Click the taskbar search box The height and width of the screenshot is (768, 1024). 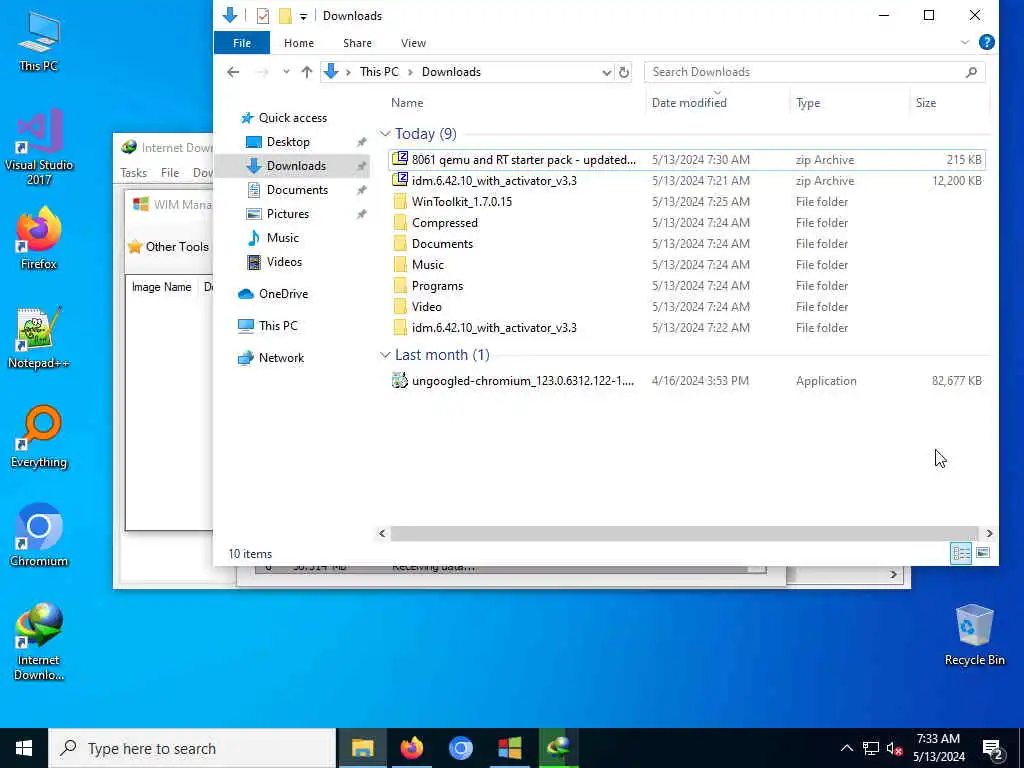coord(191,748)
